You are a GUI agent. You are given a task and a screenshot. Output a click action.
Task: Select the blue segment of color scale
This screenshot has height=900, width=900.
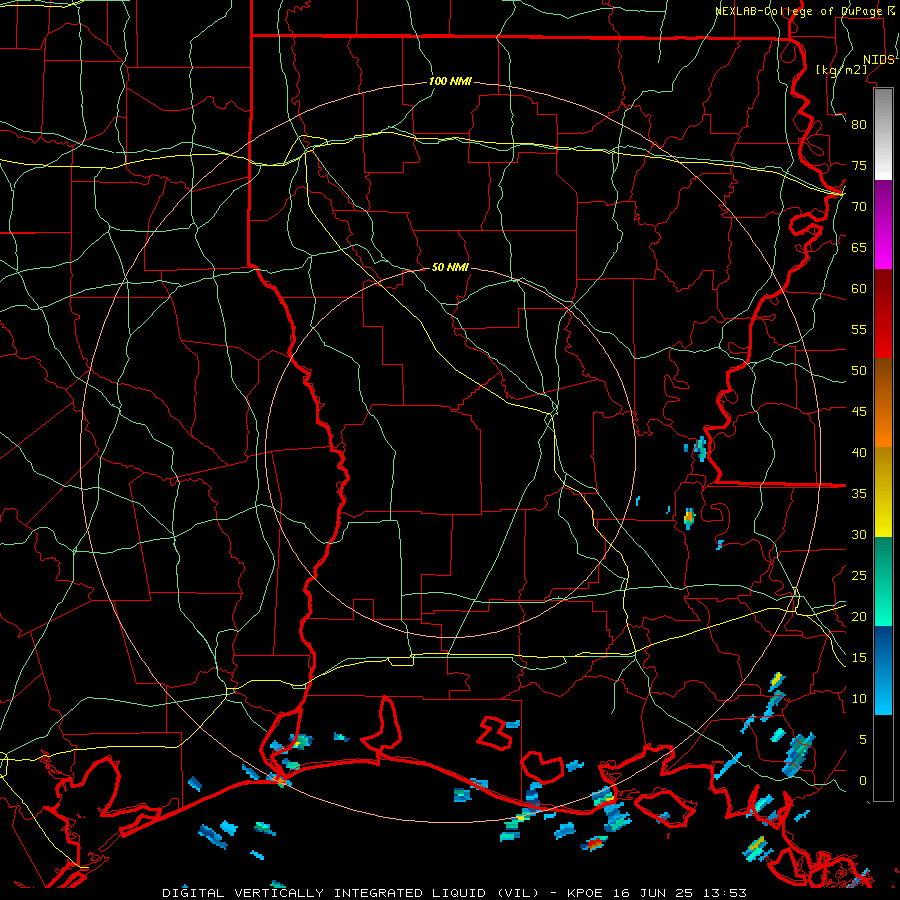883,670
